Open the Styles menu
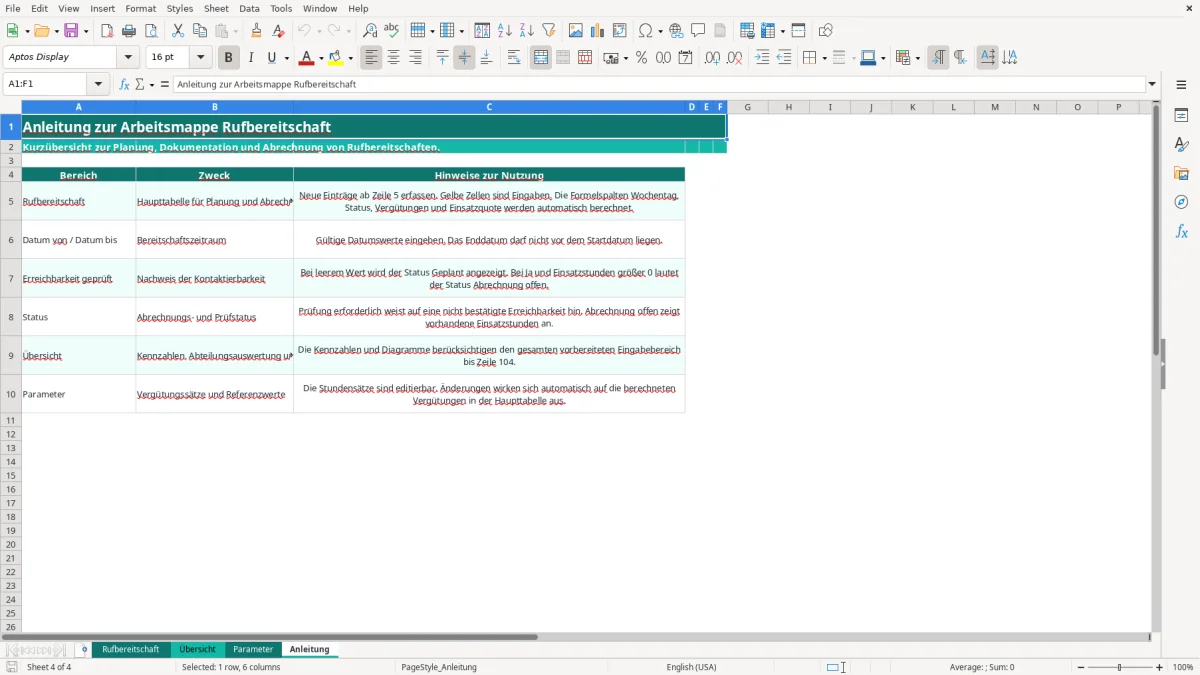Screen dimensions: 1200x675 [x=180, y=8]
